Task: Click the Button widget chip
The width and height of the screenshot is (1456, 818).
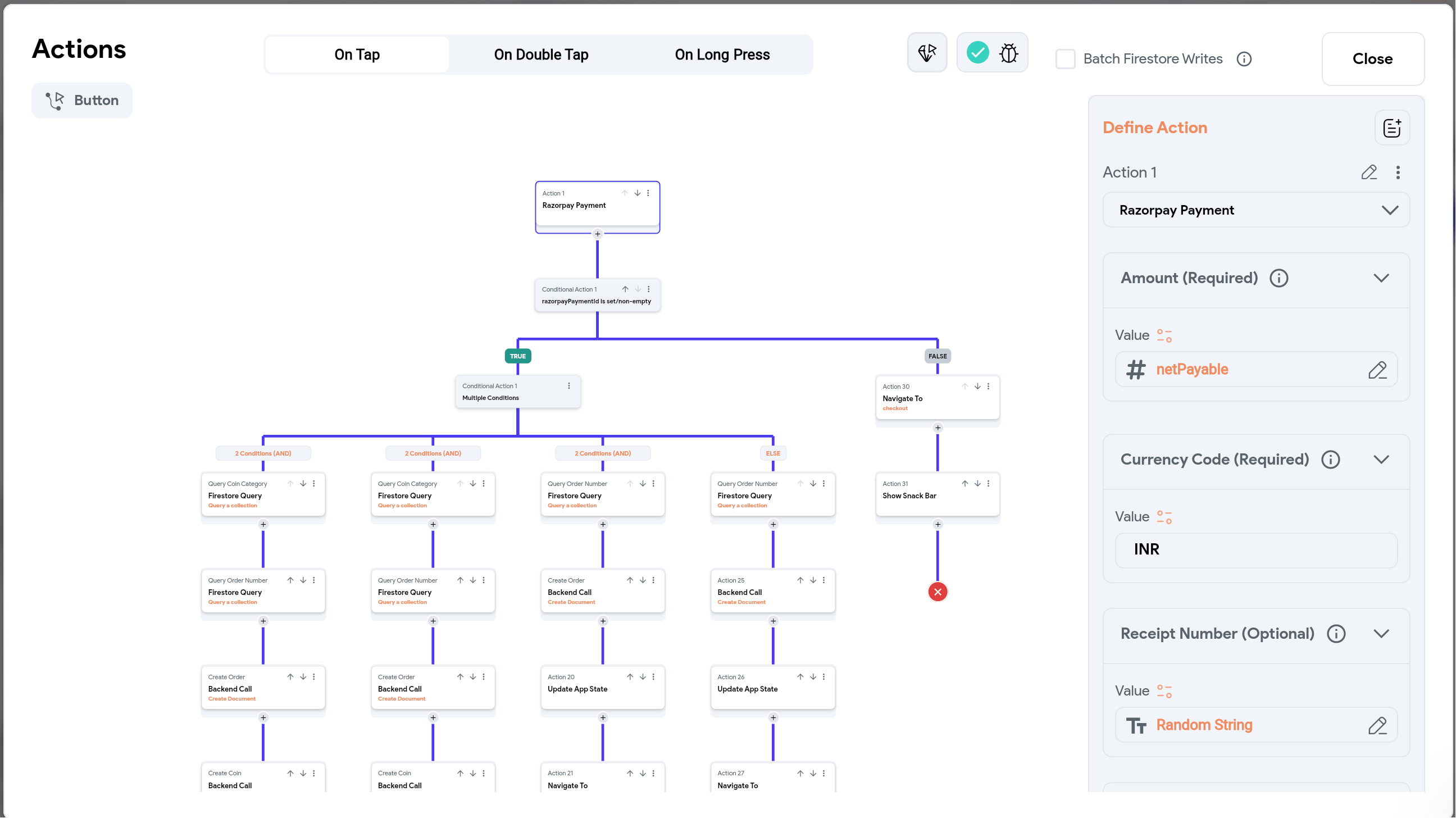Action: (82, 101)
